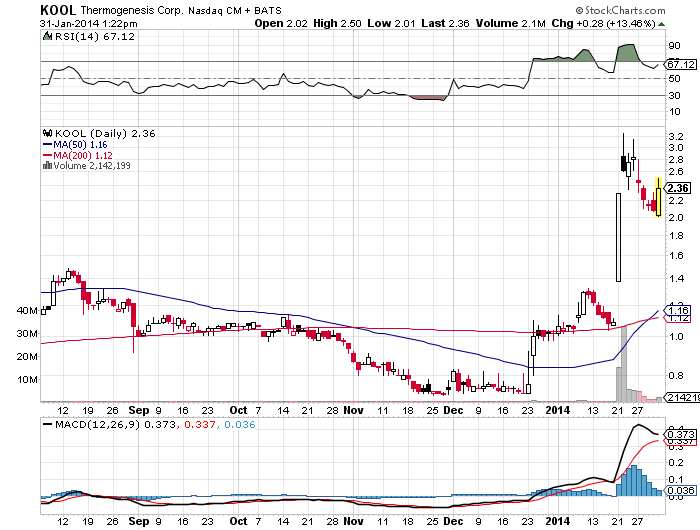Click the 3.2 price axis label
Viewport: 700px width, 530px height.
(676, 136)
